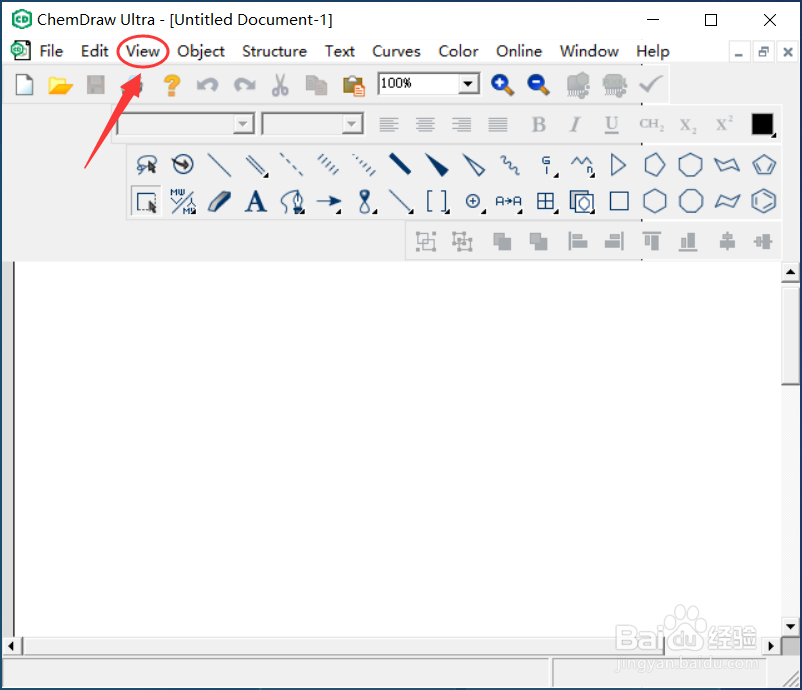
Task: Select the Lasso tool
Action: pyautogui.click(x=146, y=165)
